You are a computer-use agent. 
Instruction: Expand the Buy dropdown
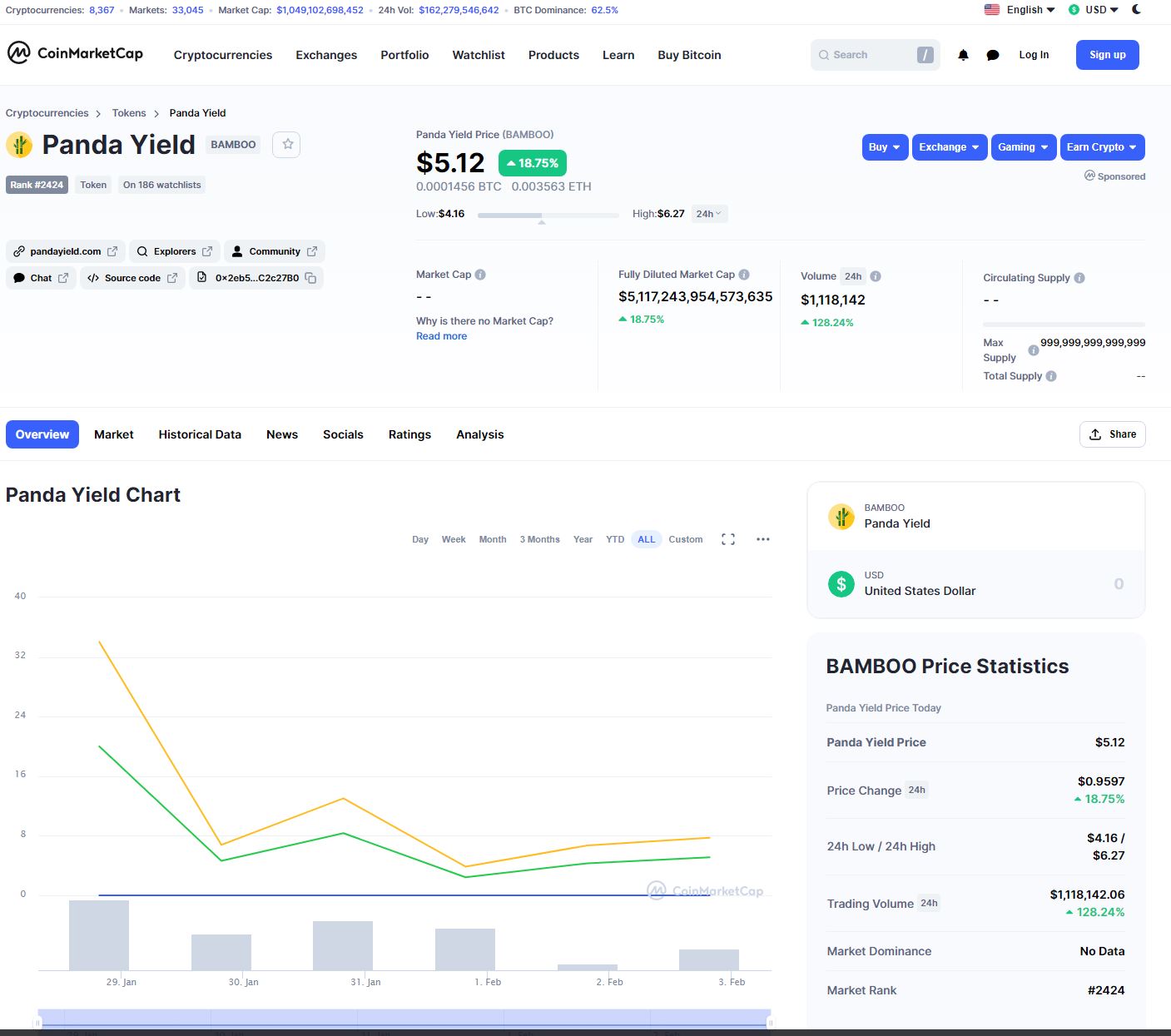click(885, 147)
